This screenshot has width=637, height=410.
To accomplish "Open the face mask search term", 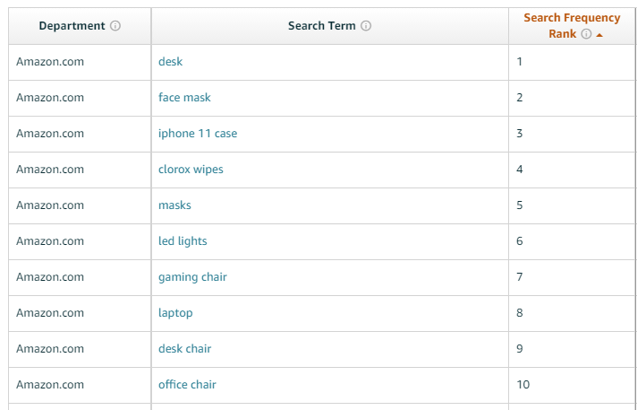I will 184,98.
